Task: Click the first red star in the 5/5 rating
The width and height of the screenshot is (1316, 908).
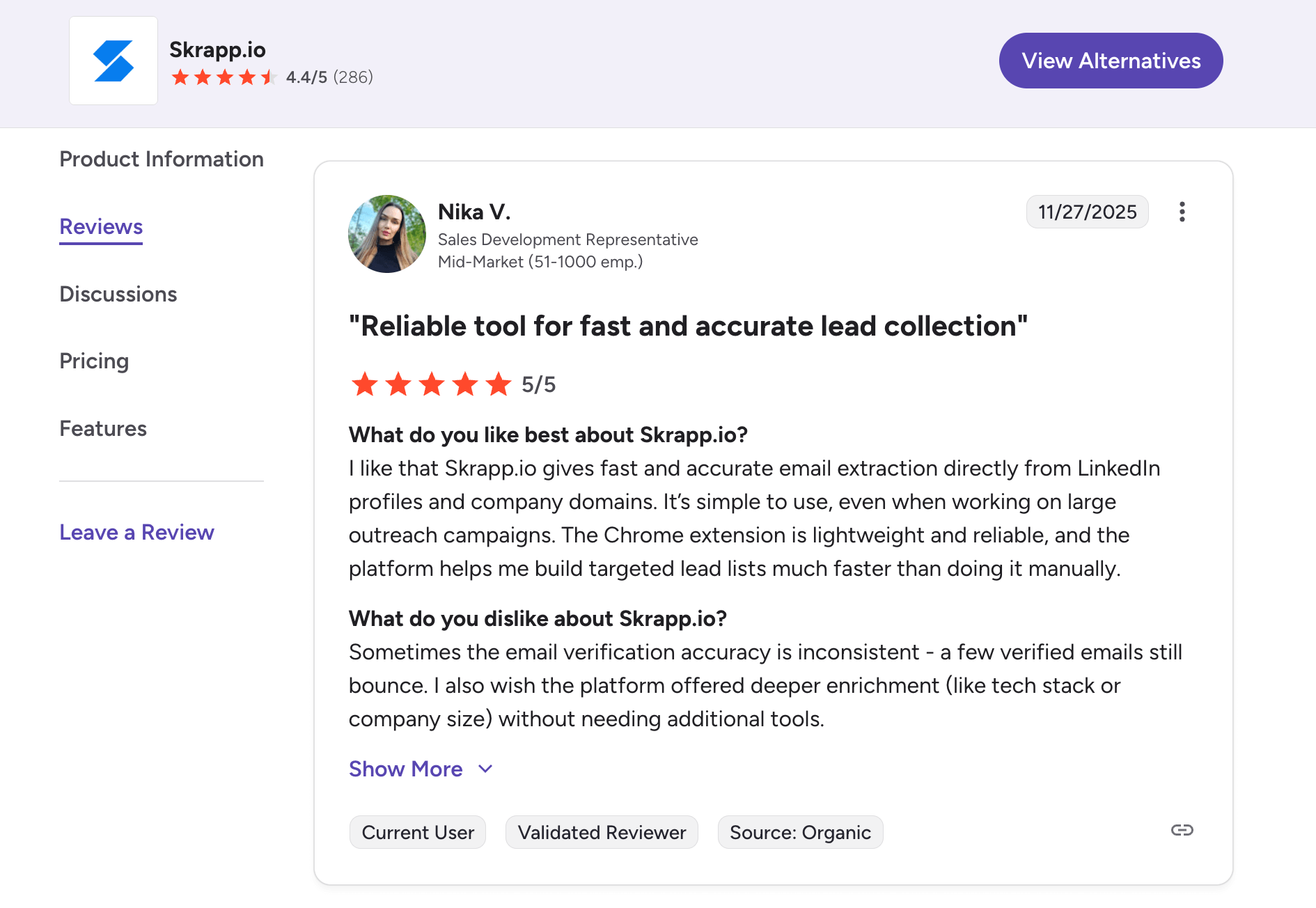Action: (365, 384)
